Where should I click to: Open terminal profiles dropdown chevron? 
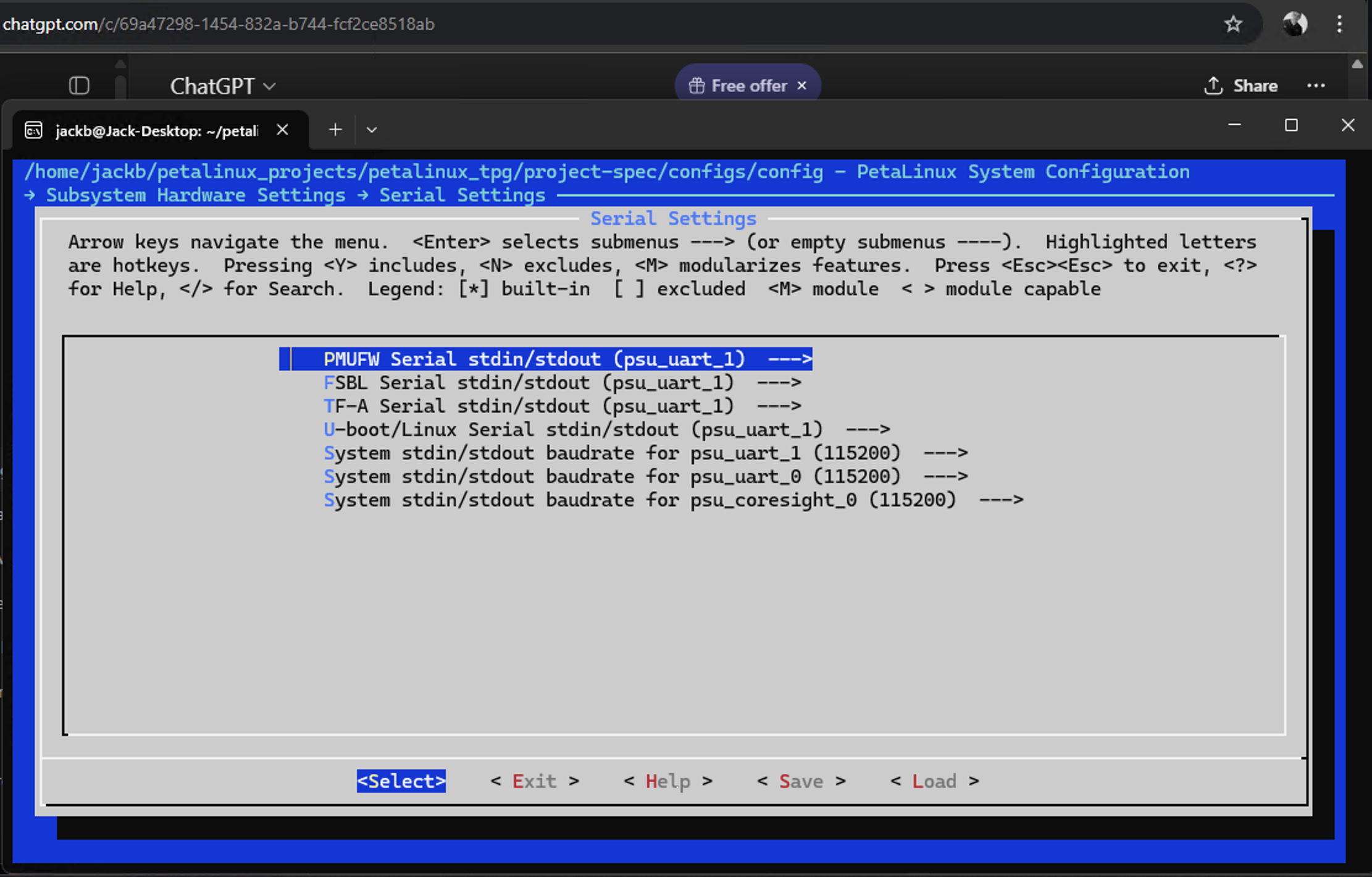click(372, 130)
